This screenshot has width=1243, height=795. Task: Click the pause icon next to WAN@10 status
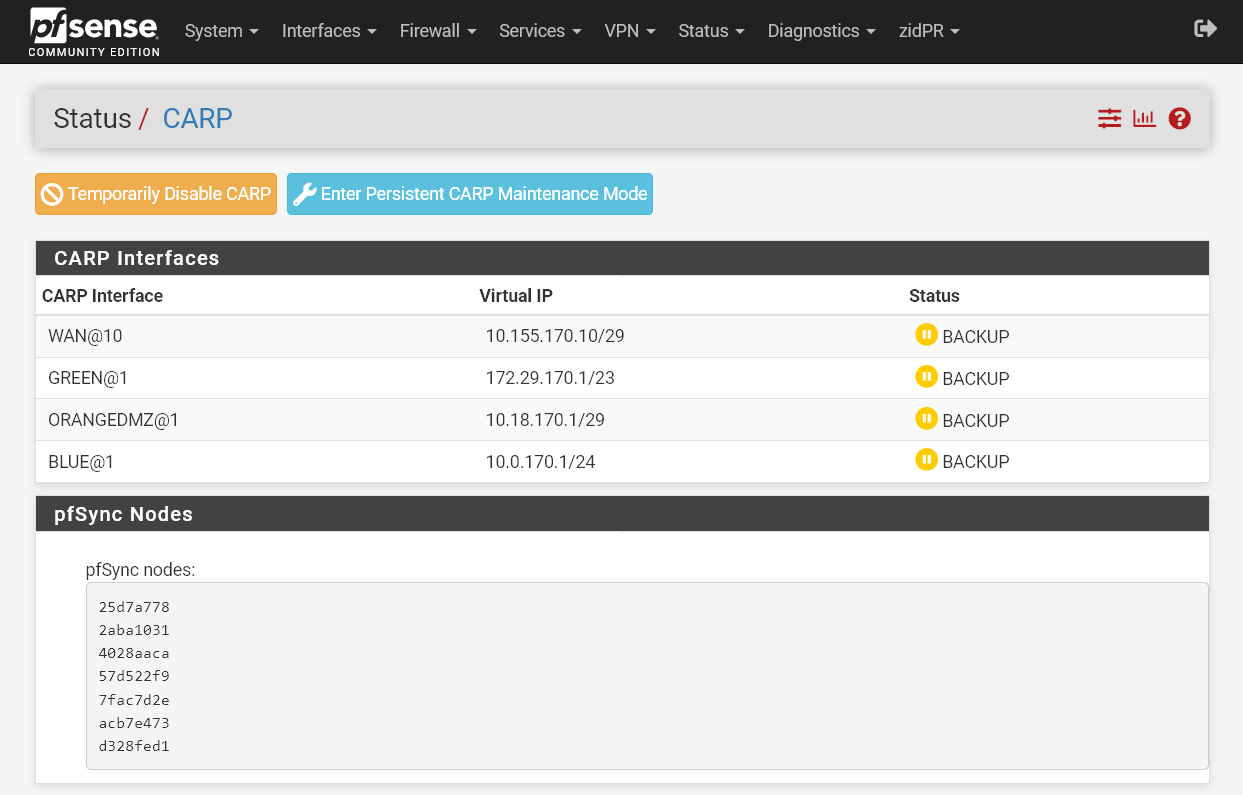pos(927,335)
